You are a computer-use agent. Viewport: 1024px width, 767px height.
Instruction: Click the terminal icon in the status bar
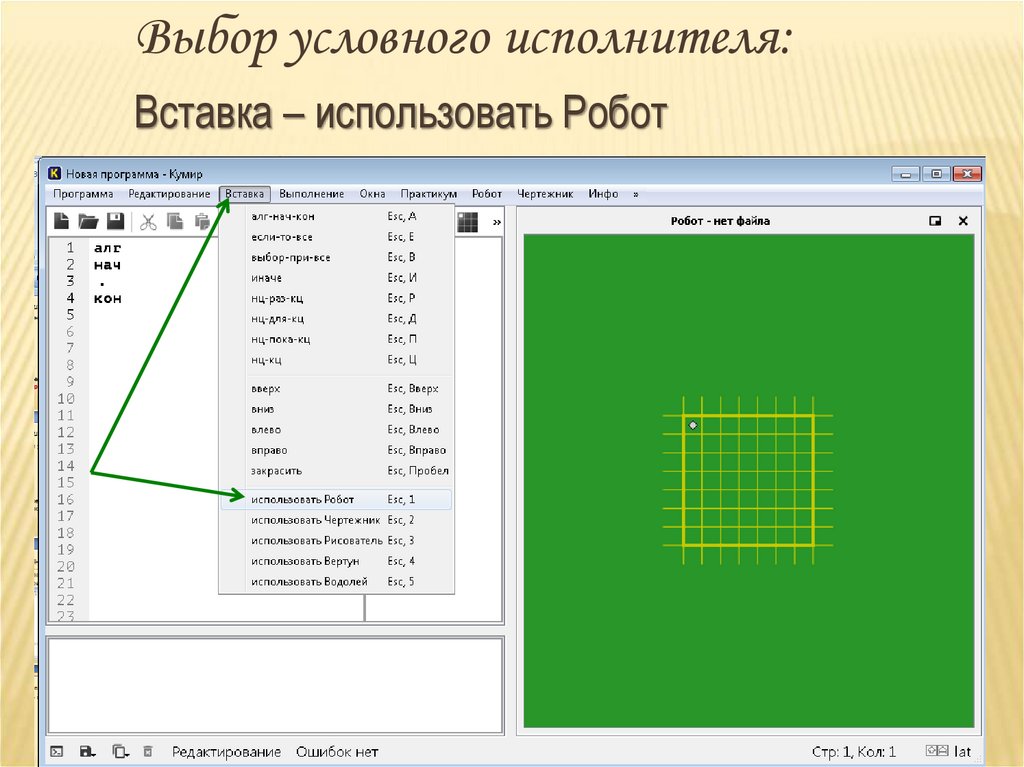[57, 751]
